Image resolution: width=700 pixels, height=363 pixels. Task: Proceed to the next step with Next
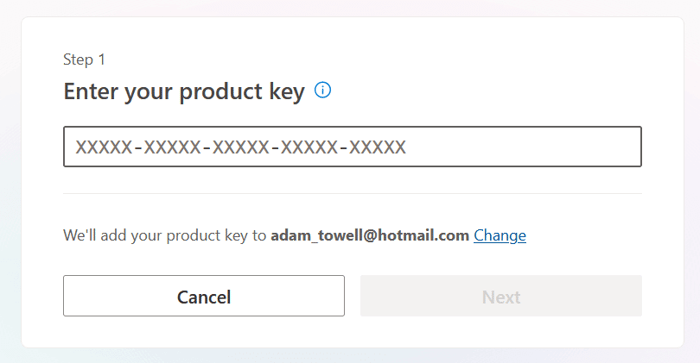(x=501, y=296)
